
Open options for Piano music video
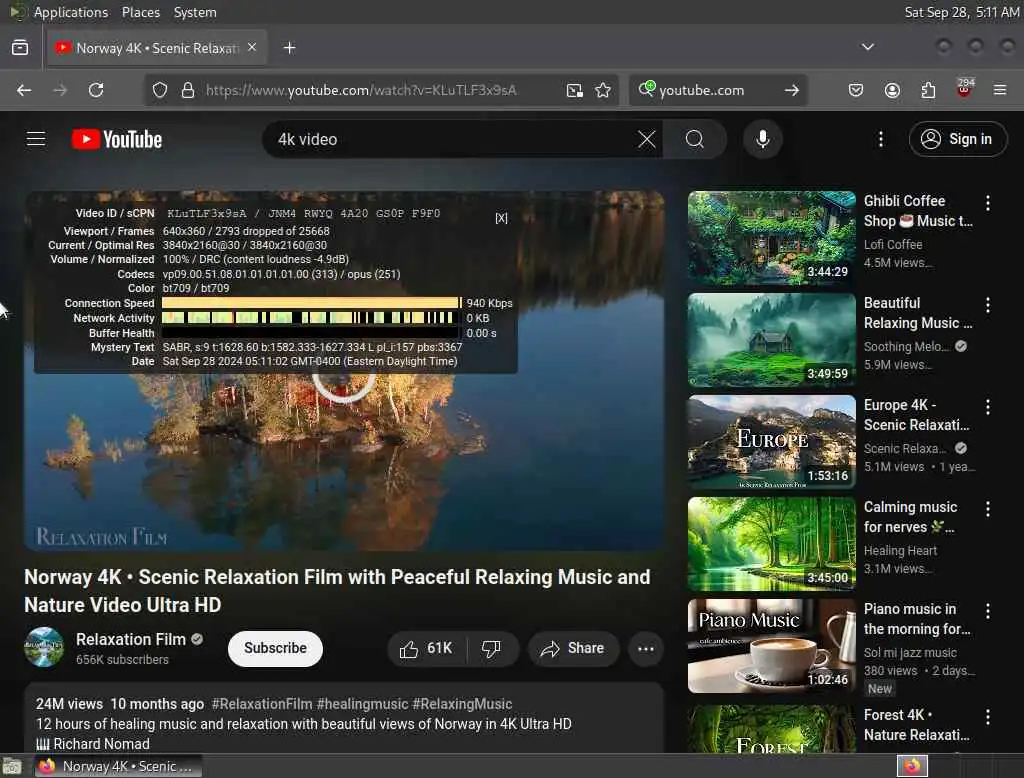pos(987,611)
